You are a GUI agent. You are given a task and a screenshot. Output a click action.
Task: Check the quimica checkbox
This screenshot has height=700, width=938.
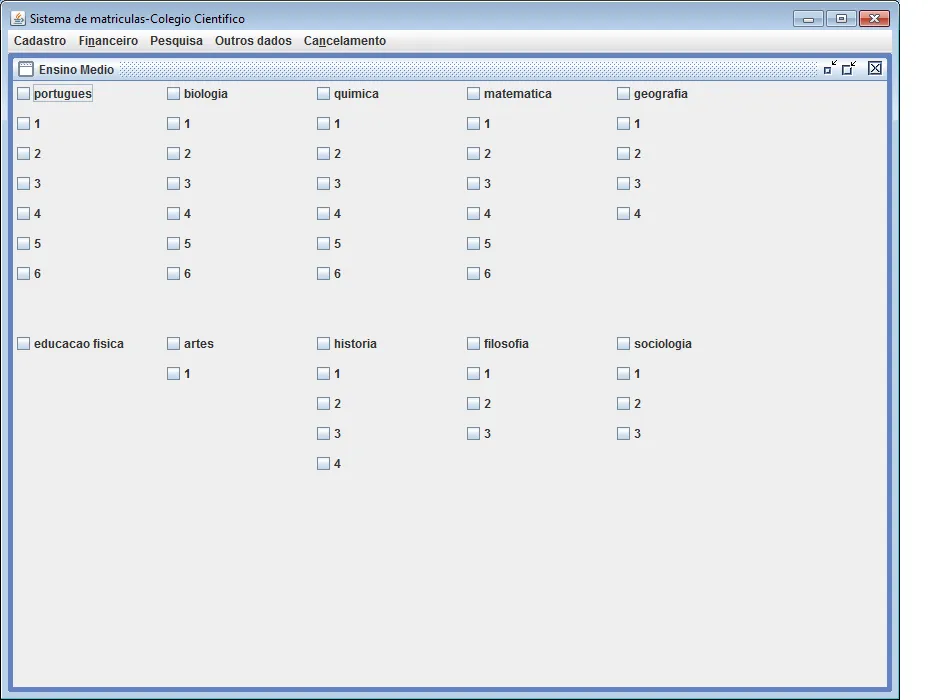click(x=324, y=93)
